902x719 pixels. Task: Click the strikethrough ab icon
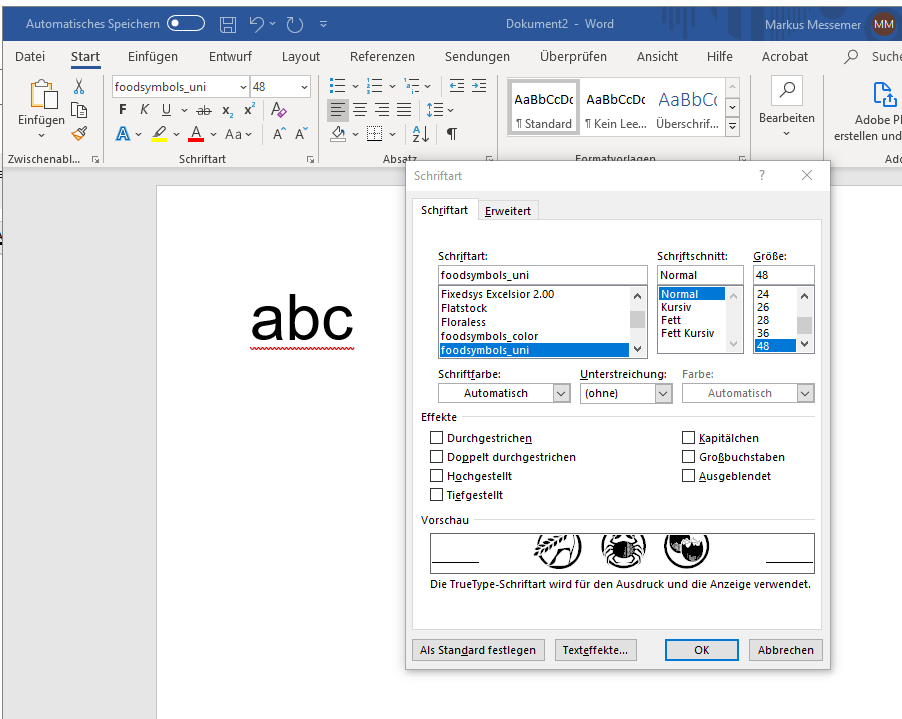204,110
